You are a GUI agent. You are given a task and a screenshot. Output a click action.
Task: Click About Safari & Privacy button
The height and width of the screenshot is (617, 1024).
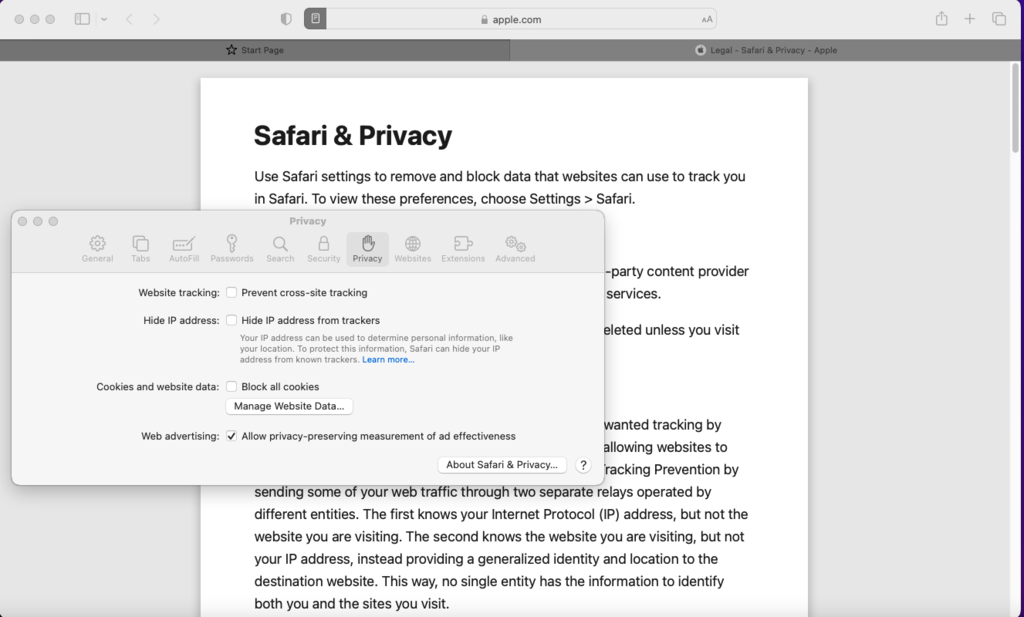pyautogui.click(x=502, y=465)
